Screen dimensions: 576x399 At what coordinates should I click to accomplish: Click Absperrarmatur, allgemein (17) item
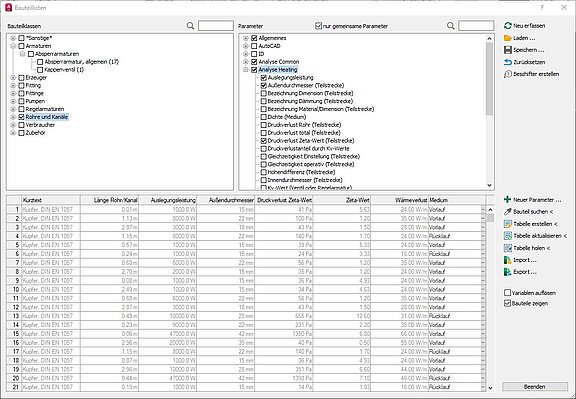[x=82, y=62]
